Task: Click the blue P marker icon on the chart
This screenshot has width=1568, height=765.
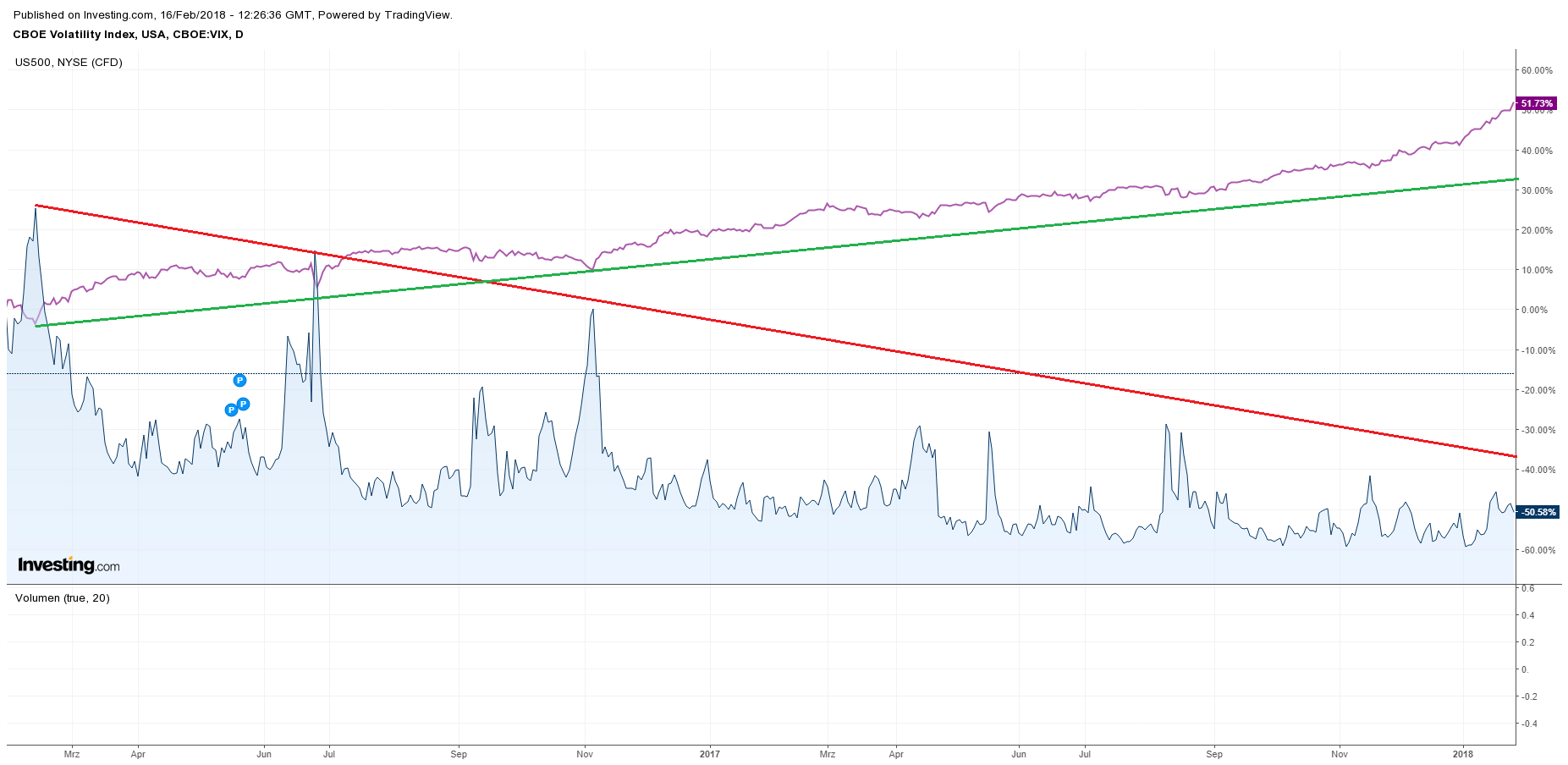Action: (x=239, y=381)
